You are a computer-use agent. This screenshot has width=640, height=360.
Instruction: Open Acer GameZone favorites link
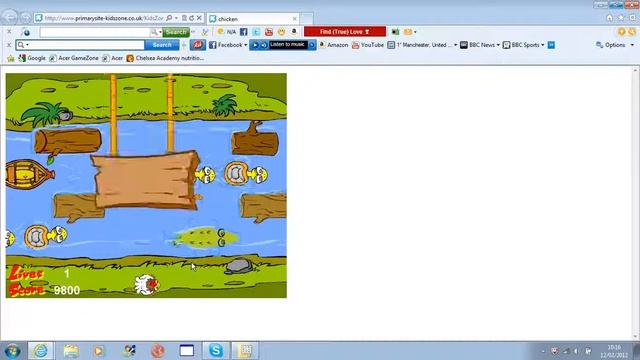(x=74, y=58)
